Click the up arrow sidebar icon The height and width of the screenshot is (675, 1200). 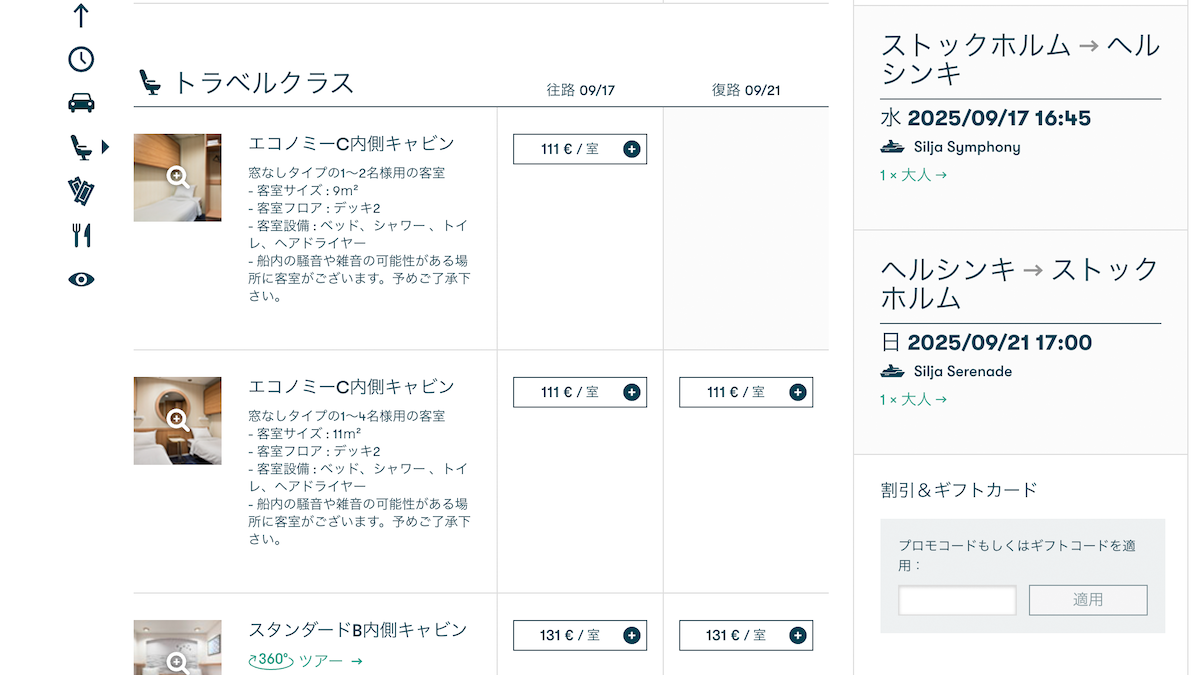(81, 15)
